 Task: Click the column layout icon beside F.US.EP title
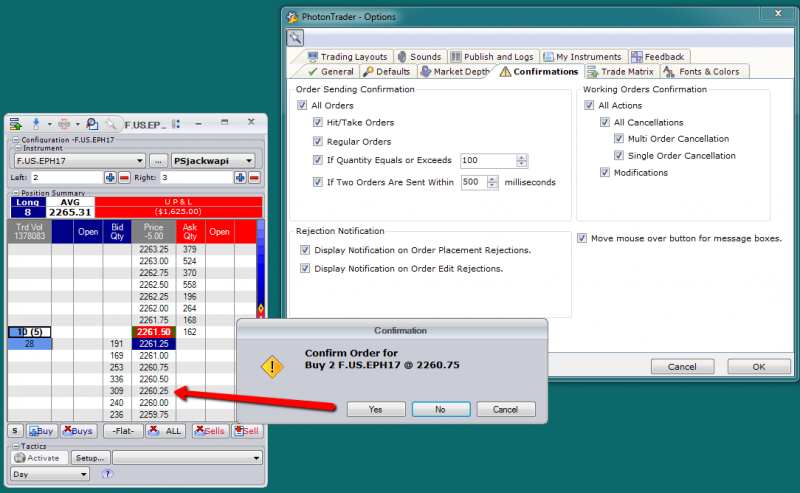[x=176, y=124]
